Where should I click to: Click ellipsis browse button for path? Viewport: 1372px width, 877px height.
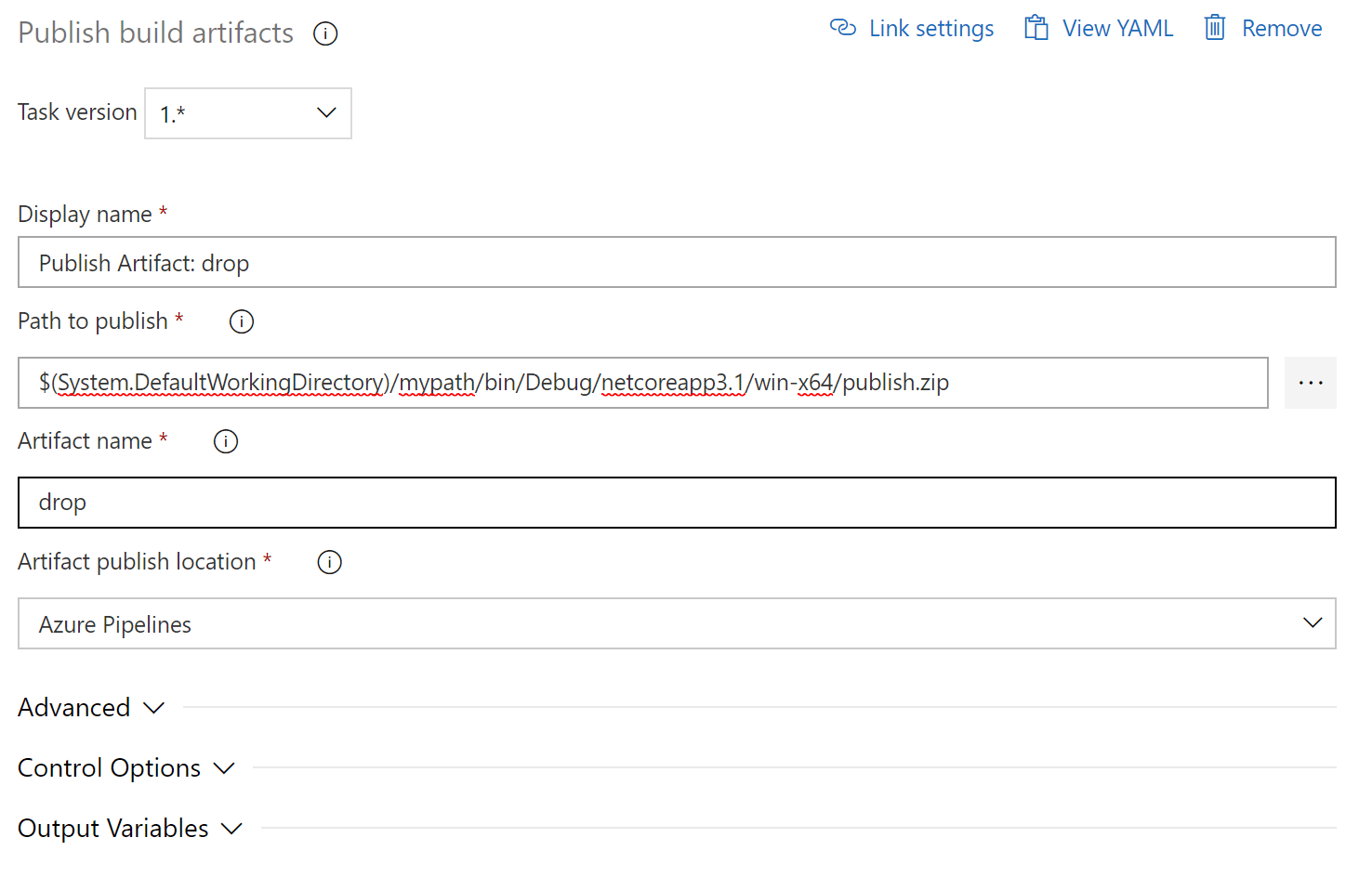1311,383
